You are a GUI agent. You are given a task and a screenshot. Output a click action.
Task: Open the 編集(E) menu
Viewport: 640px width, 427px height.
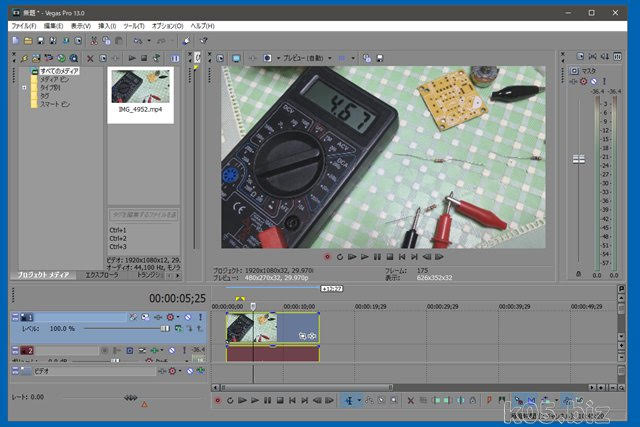coord(53,26)
